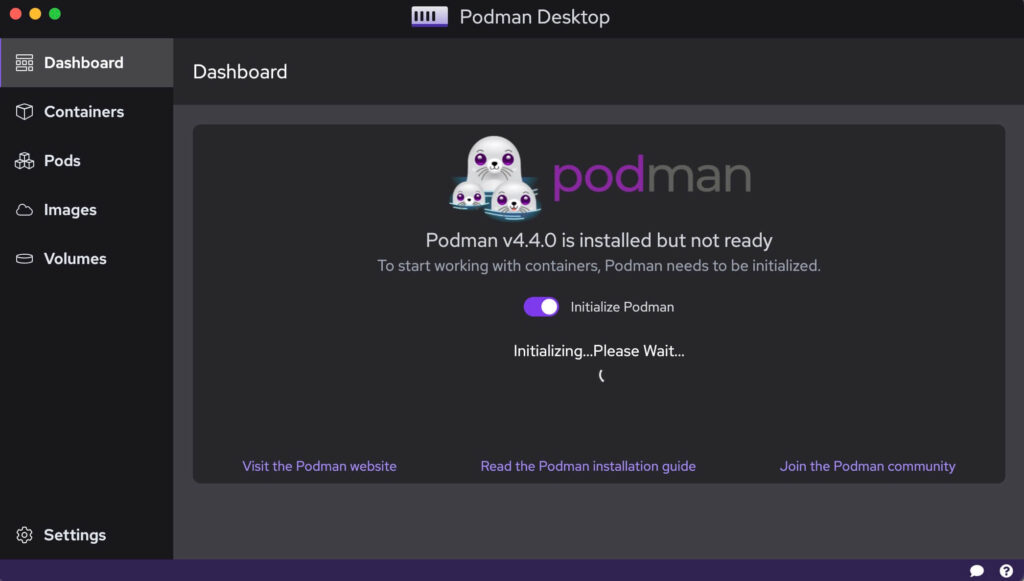Navigate to the Images label in sidebar
Screen dimensions: 1024x581
pos(70,210)
